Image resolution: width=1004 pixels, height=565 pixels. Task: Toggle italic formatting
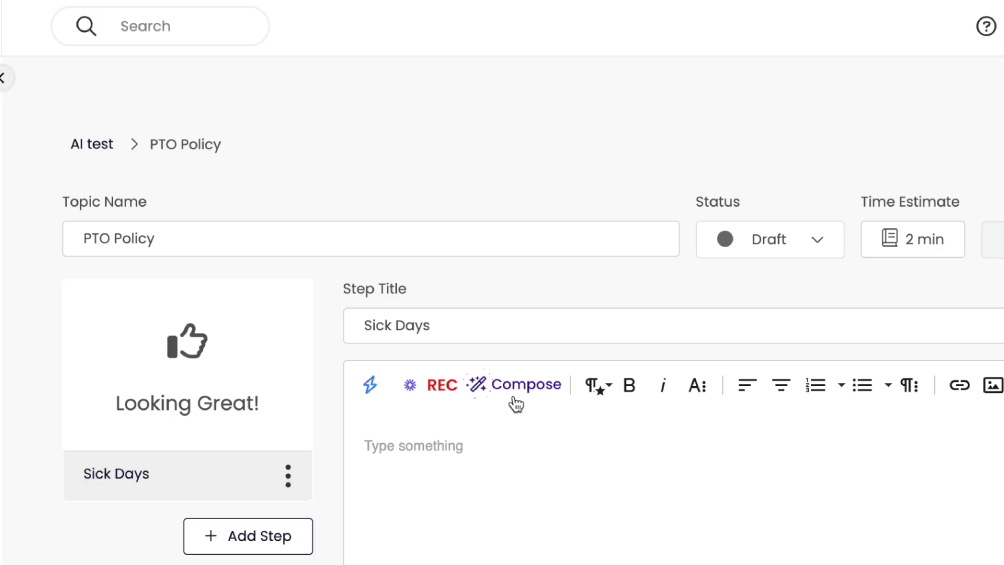pos(662,385)
